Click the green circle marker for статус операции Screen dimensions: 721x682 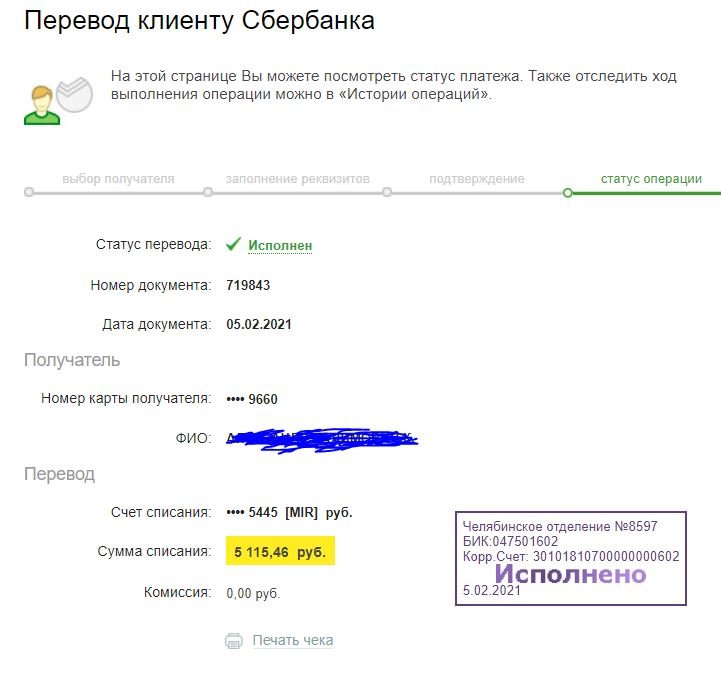568,192
